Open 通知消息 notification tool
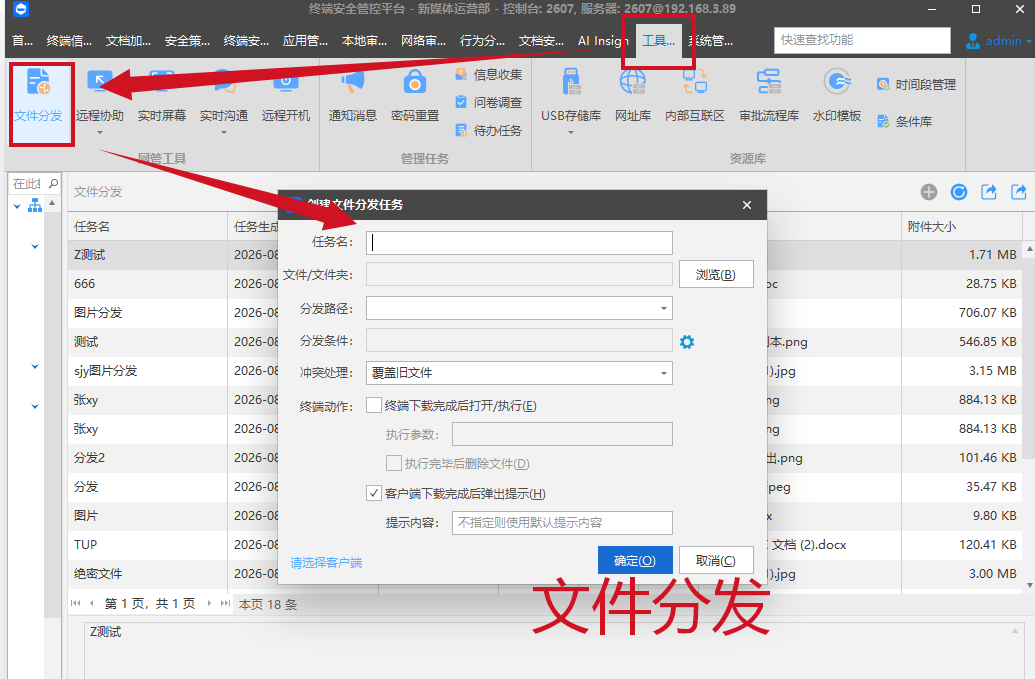The image size is (1035, 679). (353, 96)
